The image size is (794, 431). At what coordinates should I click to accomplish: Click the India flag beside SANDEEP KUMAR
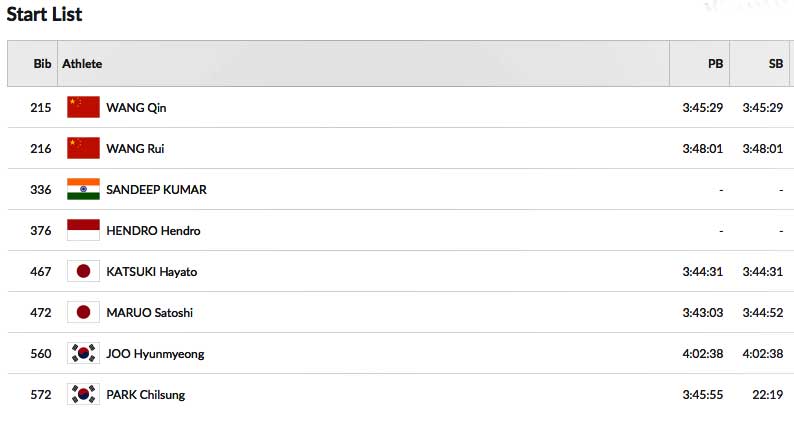click(x=83, y=189)
